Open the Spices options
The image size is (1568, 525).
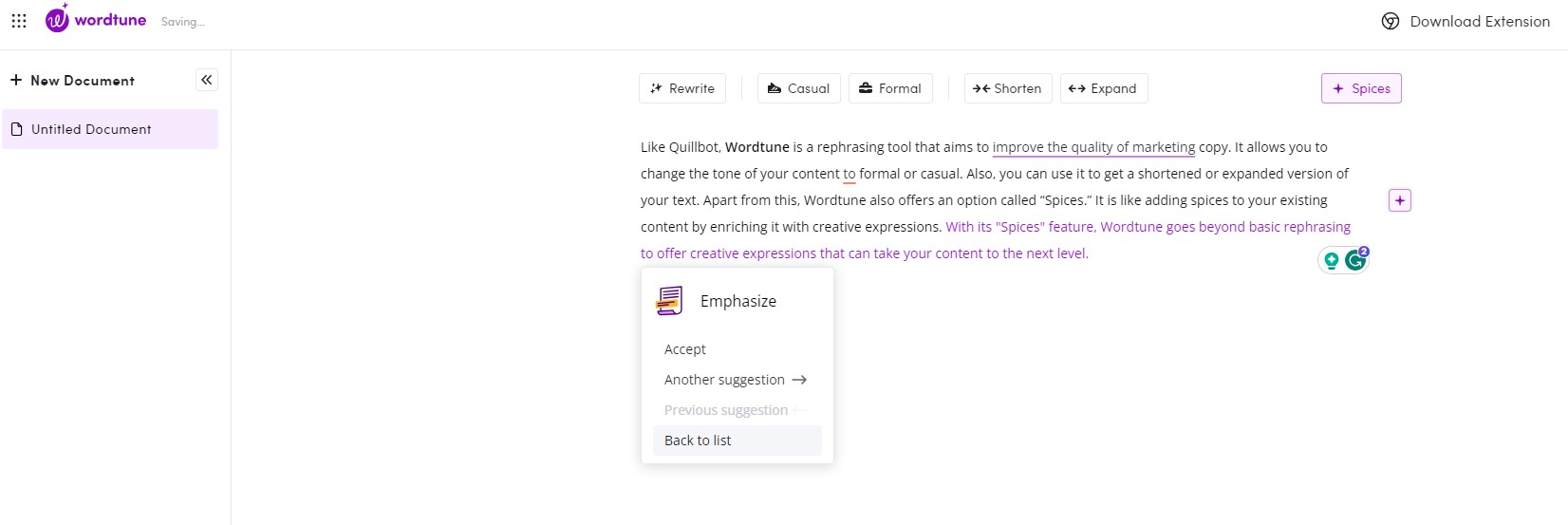(1361, 88)
